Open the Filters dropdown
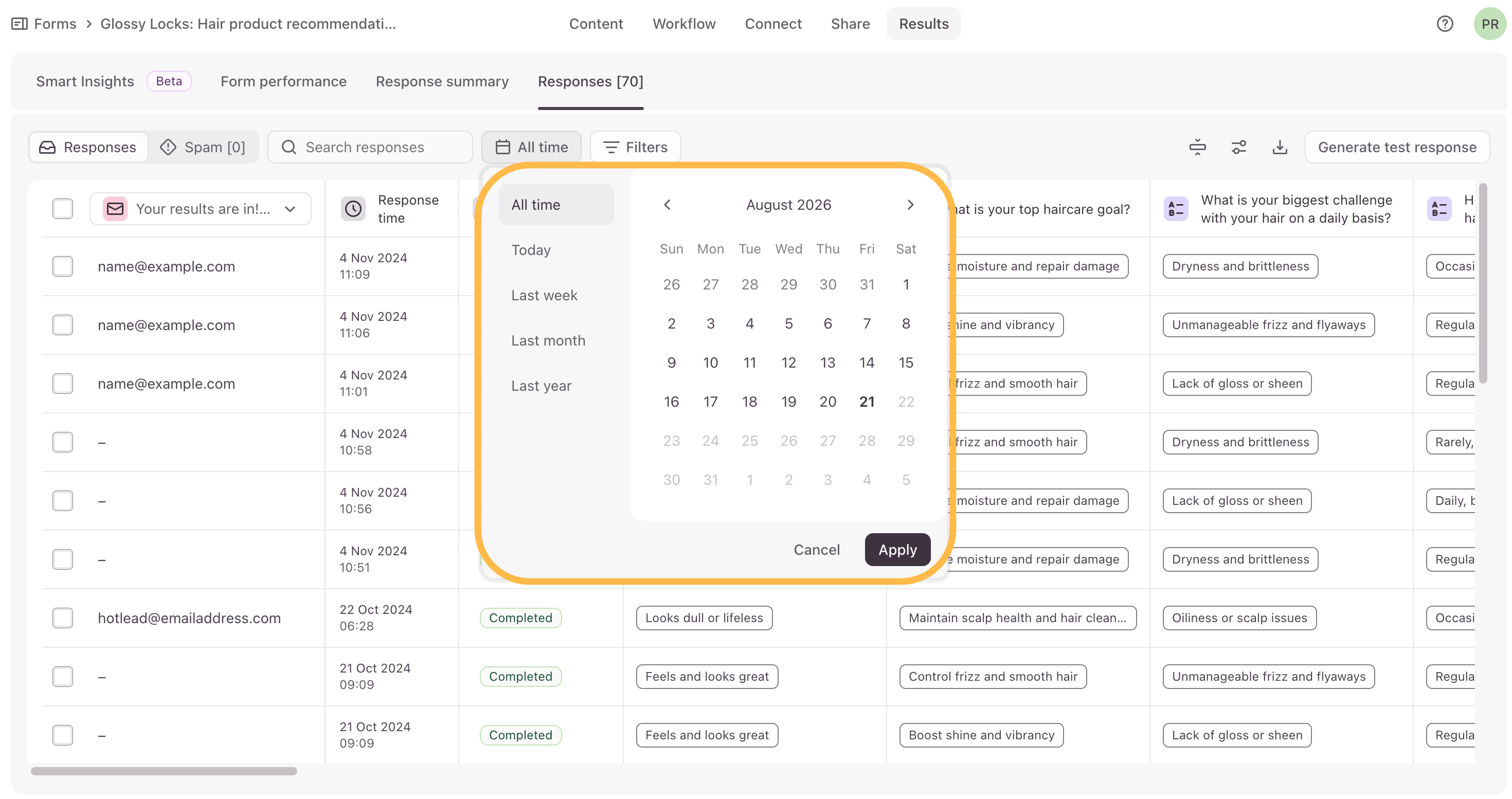The image size is (1512, 799). click(x=635, y=147)
